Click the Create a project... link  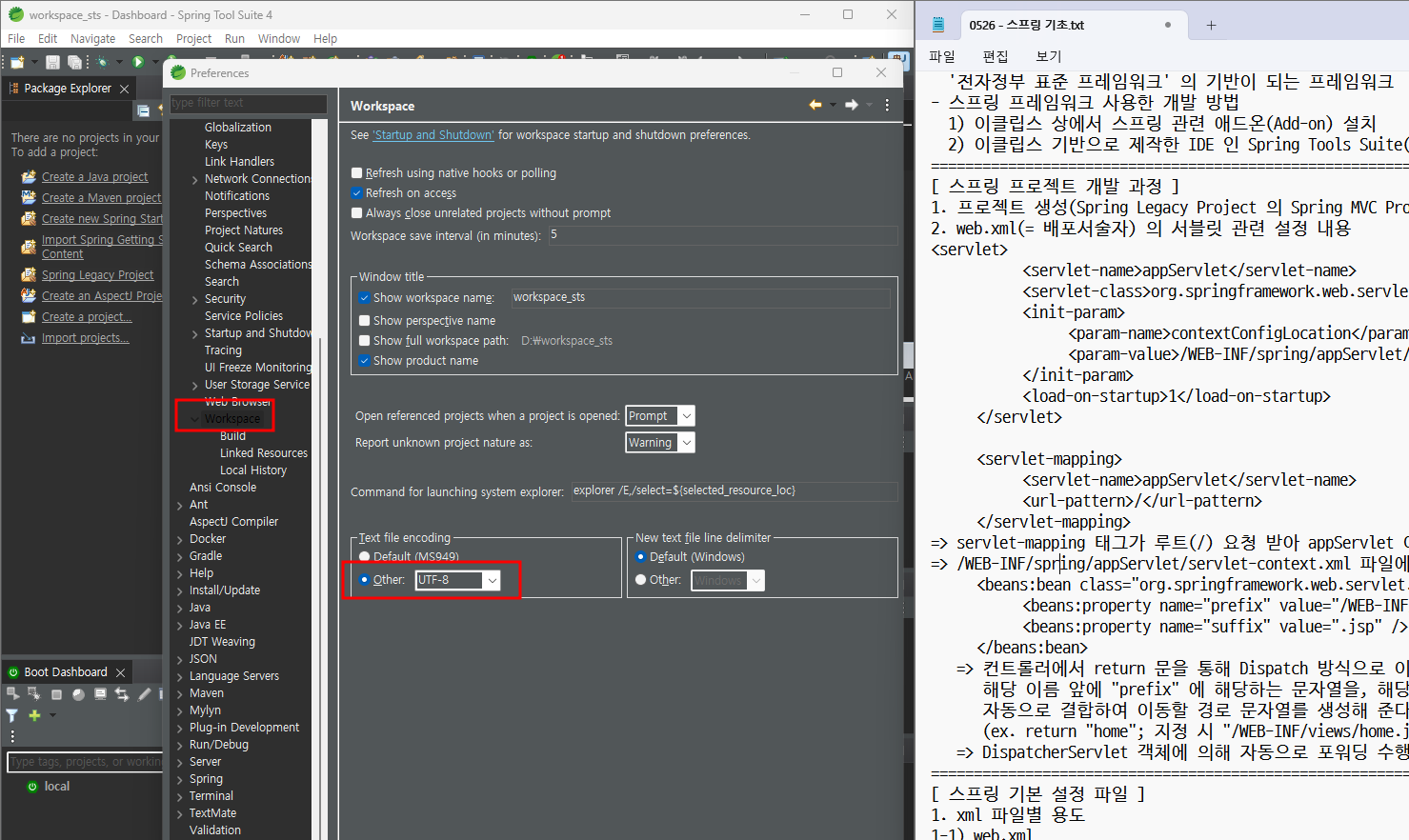click(x=87, y=317)
